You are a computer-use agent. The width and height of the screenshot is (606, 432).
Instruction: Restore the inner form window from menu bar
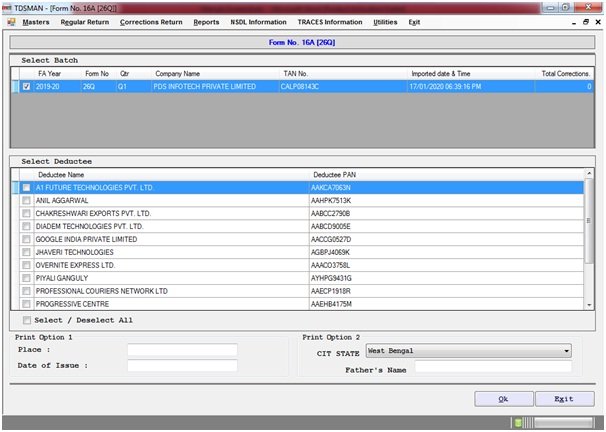[585, 21]
